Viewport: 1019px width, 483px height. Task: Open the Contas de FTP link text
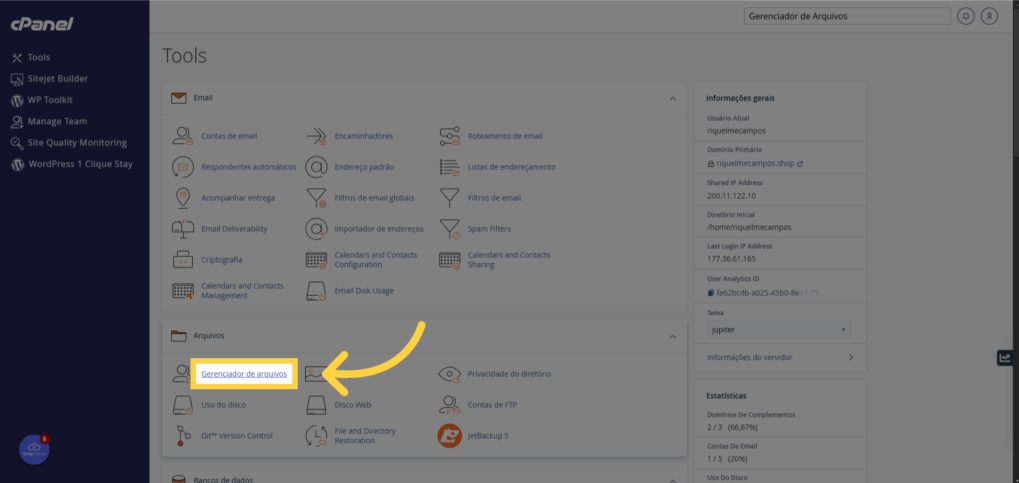tap(493, 404)
